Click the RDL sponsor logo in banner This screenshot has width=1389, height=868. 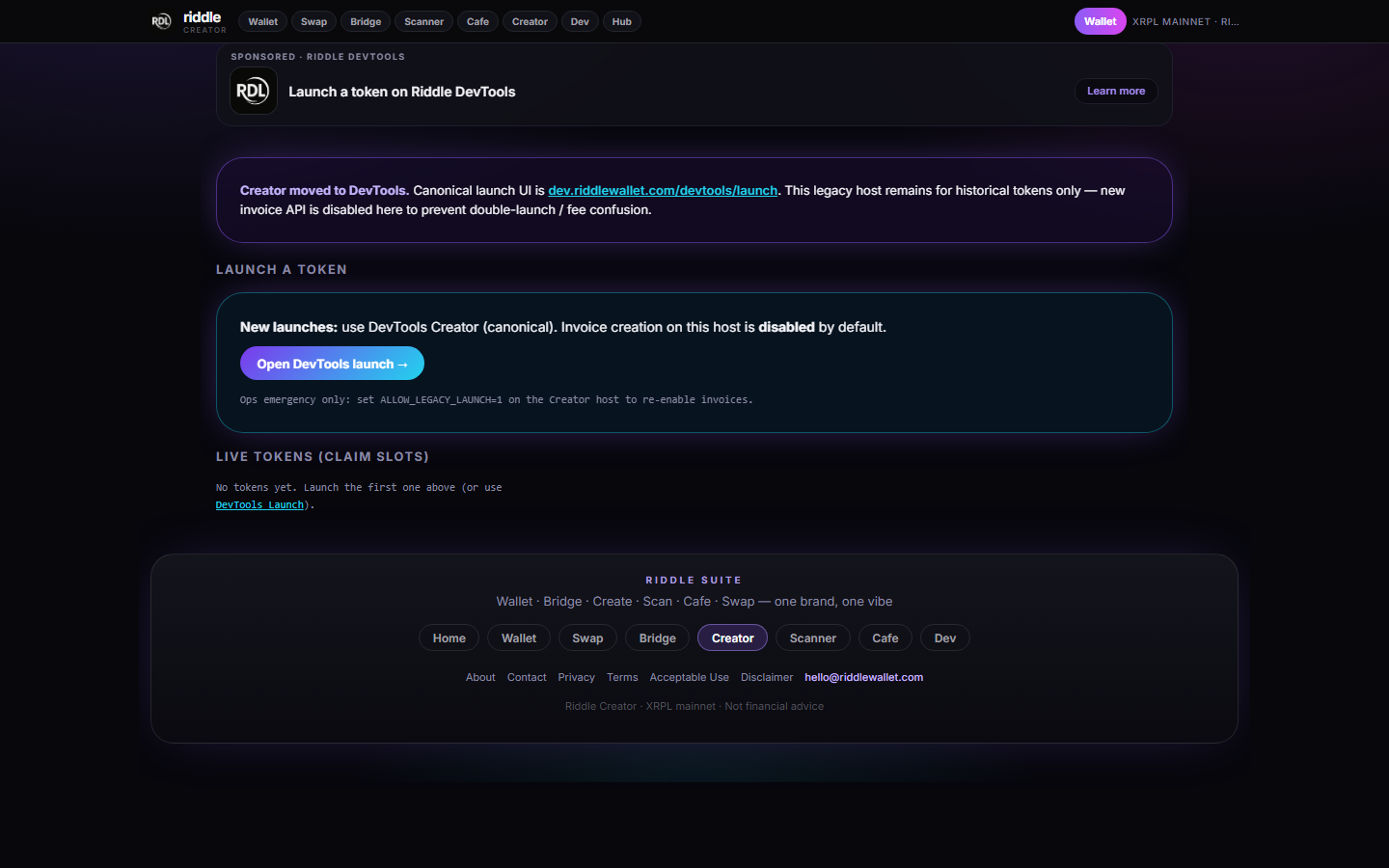point(254,92)
